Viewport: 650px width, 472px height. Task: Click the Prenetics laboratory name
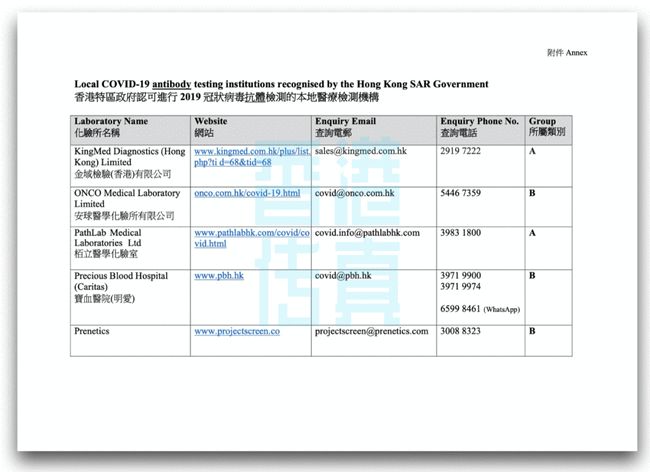[x=92, y=331]
